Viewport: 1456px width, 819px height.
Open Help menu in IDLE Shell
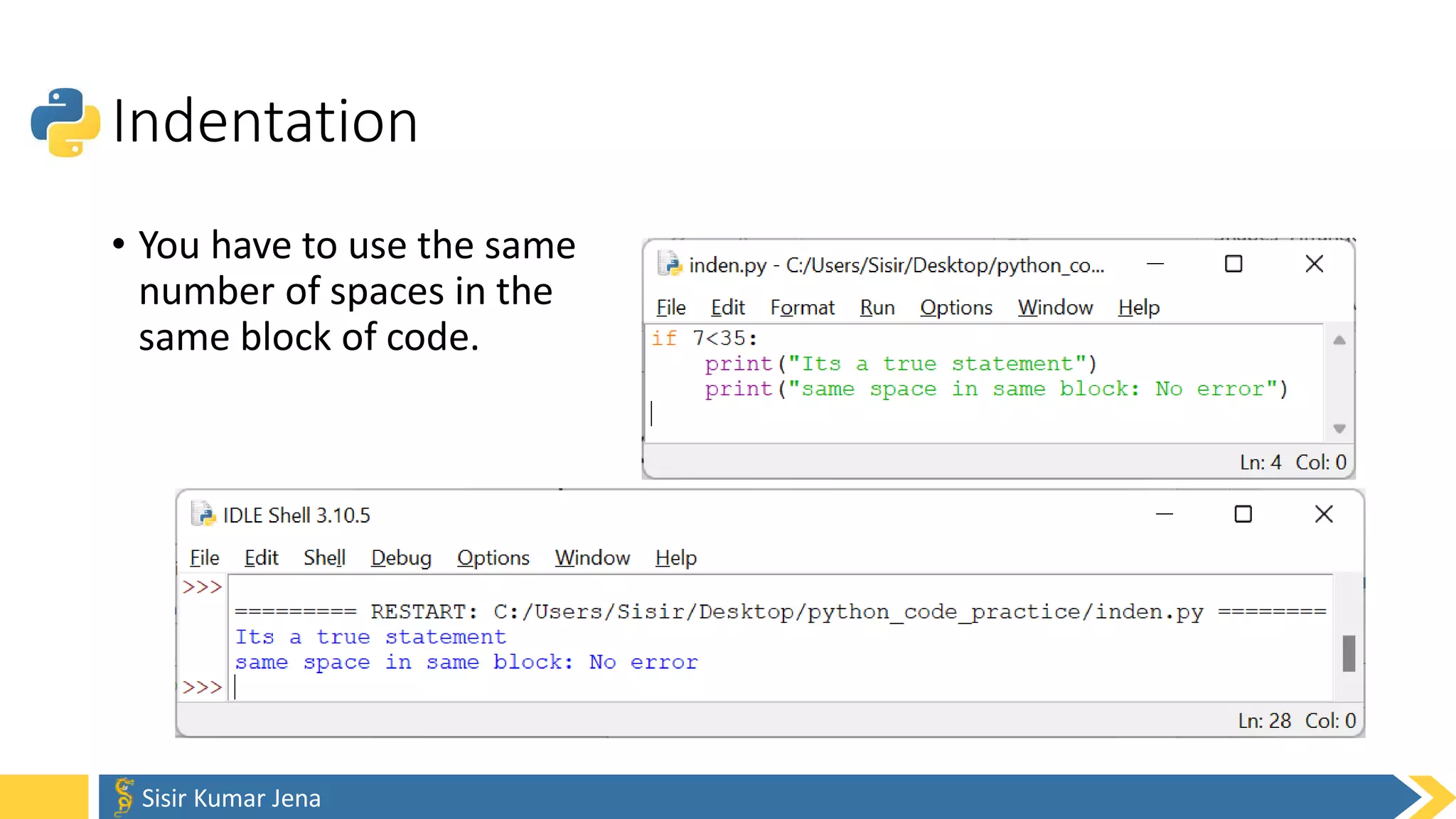[675, 557]
